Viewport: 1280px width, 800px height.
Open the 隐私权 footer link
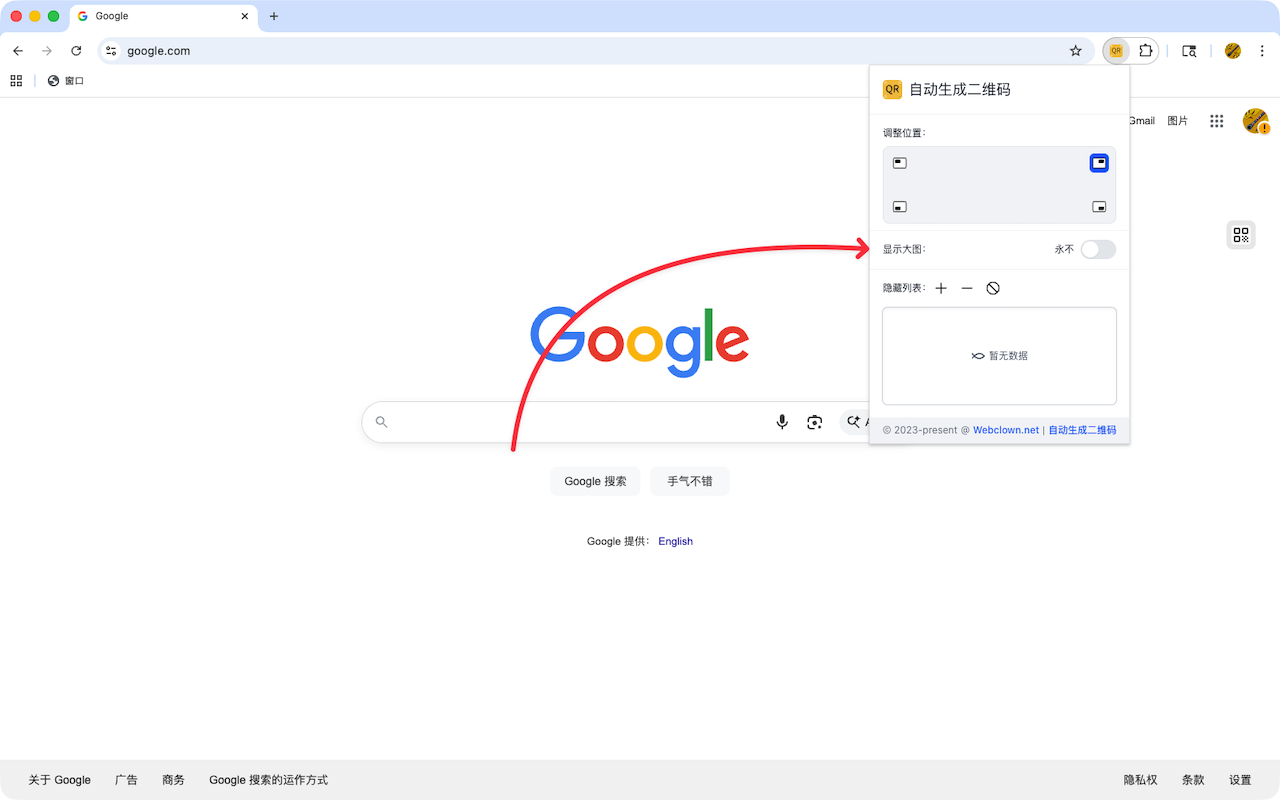1140,780
